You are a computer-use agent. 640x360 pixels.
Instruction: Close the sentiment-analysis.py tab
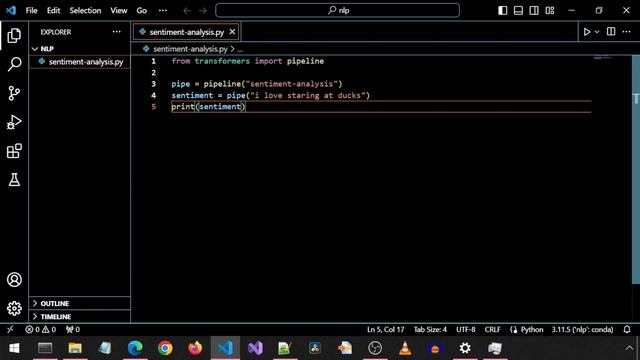(x=232, y=32)
